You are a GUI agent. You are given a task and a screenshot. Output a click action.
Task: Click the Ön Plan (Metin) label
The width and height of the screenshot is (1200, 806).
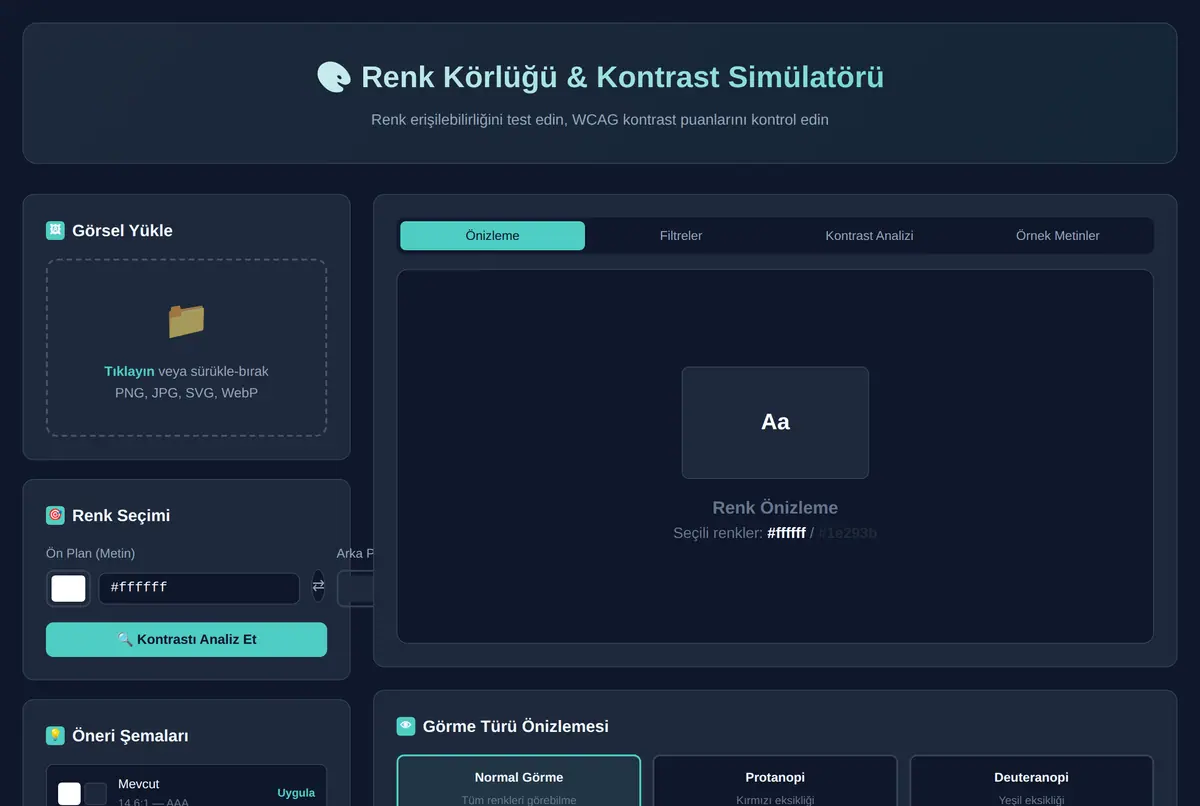pos(90,553)
